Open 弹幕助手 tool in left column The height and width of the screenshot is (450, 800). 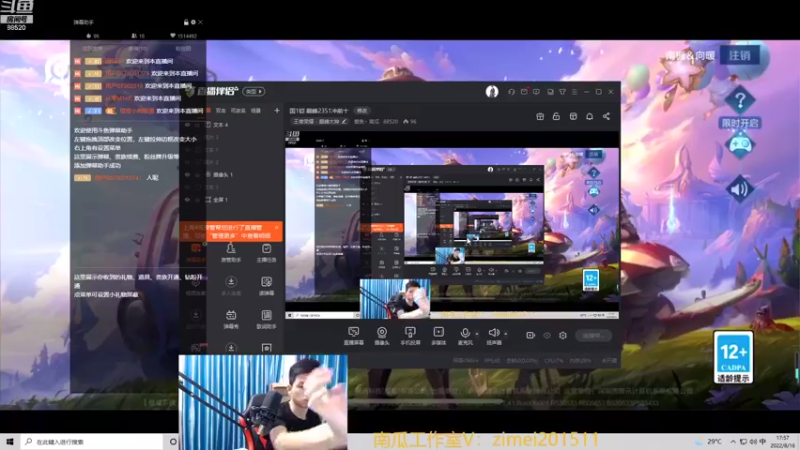[195, 253]
